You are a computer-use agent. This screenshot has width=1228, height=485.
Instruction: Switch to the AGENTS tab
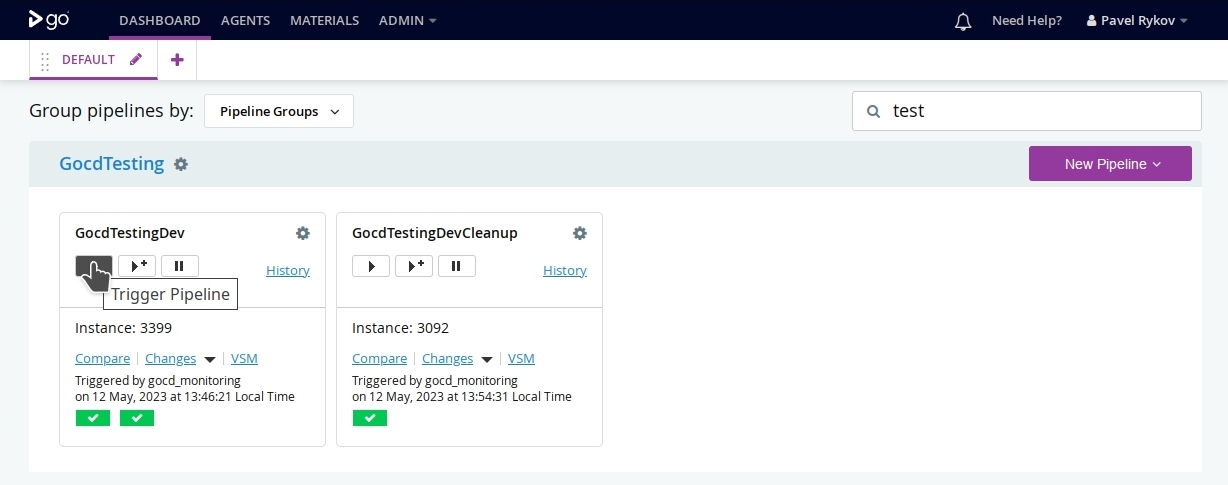[x=245, y=20]
